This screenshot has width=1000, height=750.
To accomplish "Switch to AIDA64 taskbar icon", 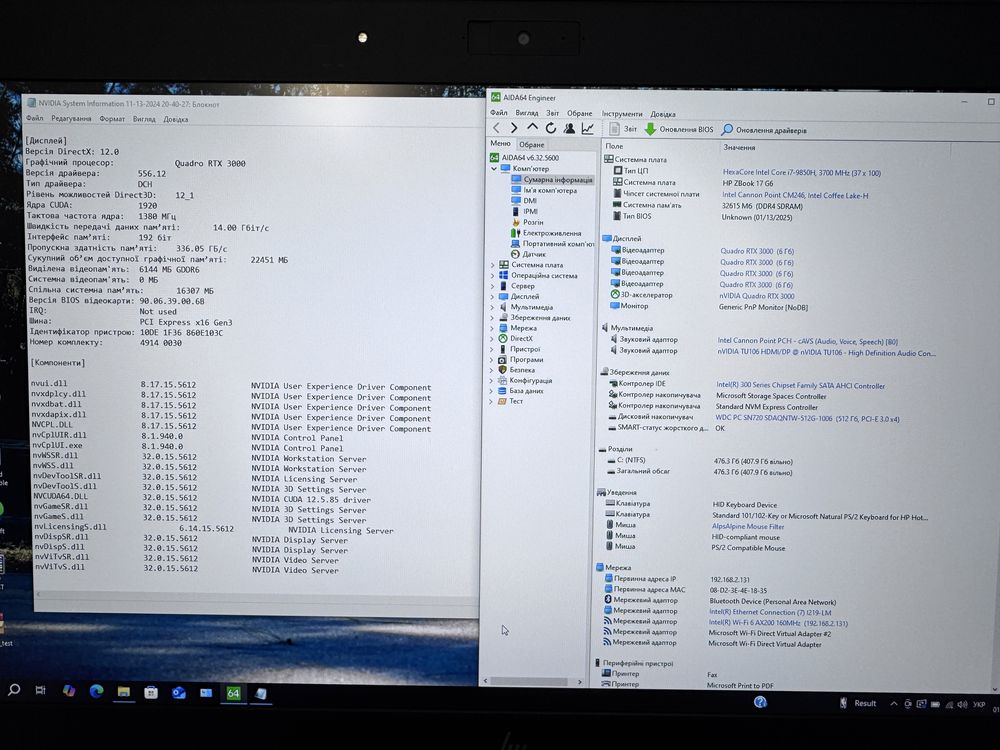I will tap(233, 693).
